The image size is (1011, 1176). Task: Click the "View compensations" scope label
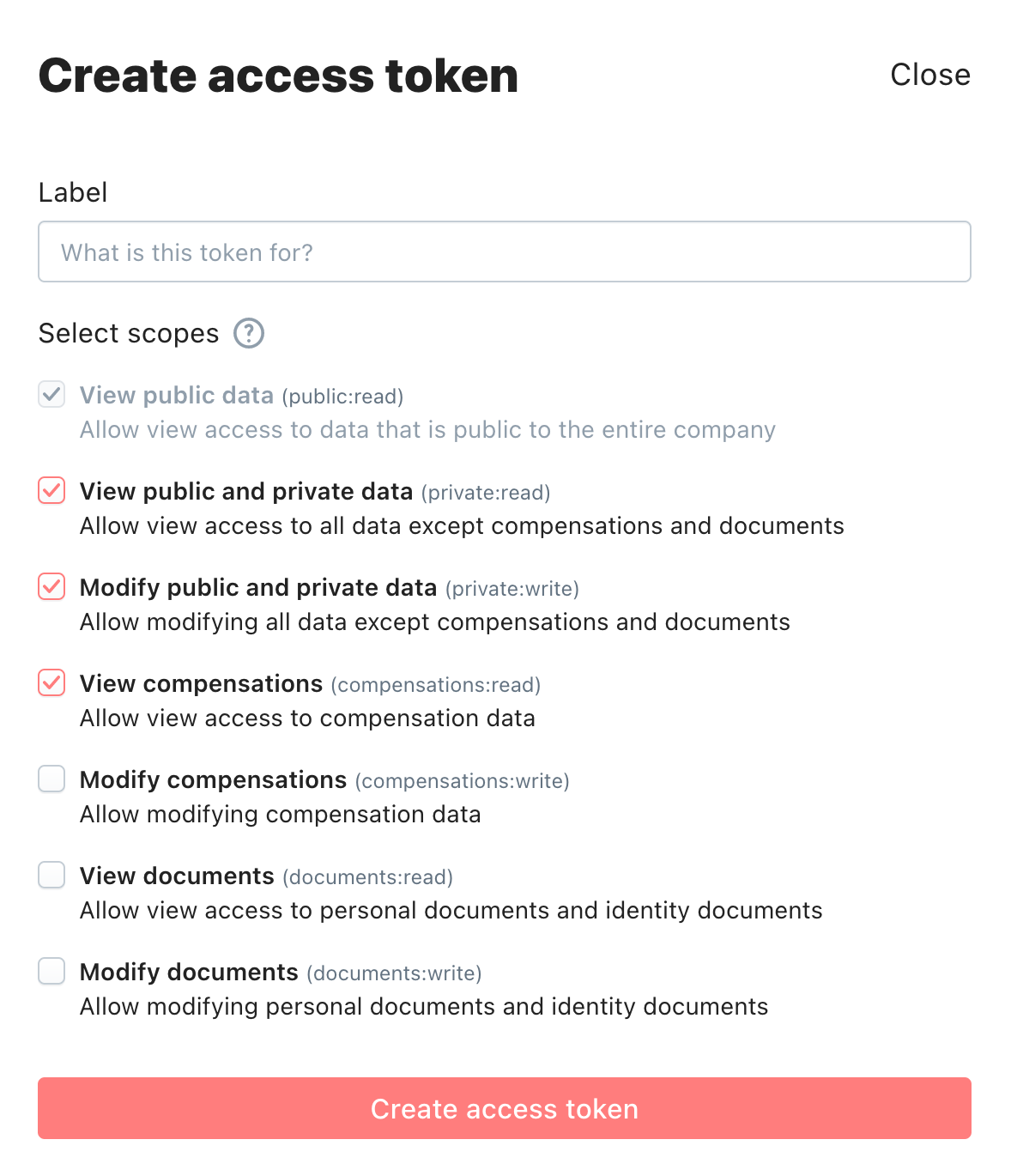201,683
